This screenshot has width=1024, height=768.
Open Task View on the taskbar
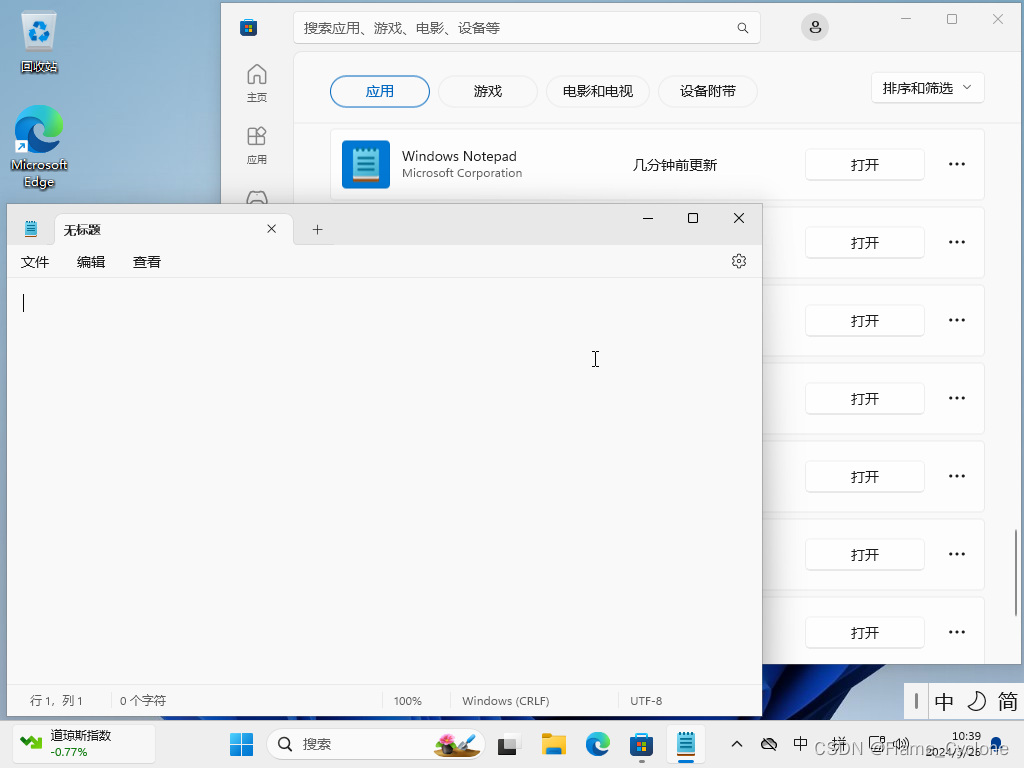[509, 744]
